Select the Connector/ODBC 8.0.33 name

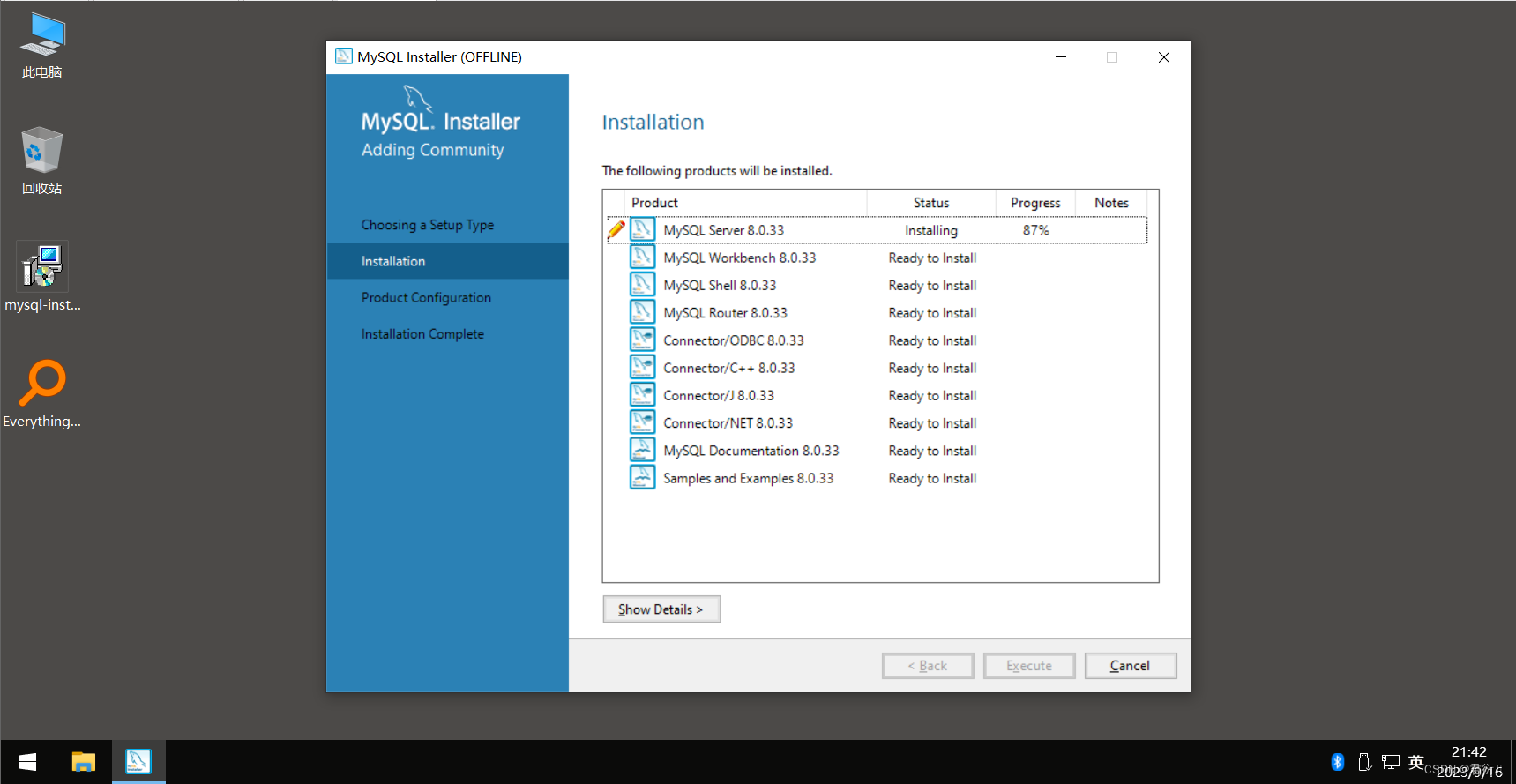coord(734,340)
